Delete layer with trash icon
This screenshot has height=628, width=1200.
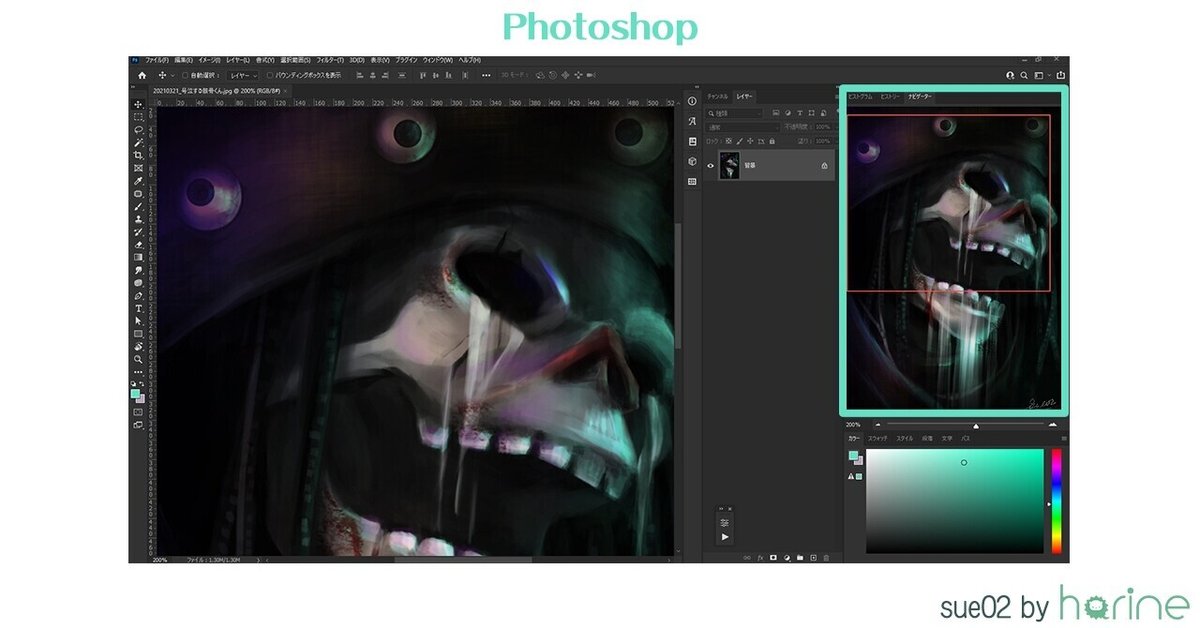826,557
